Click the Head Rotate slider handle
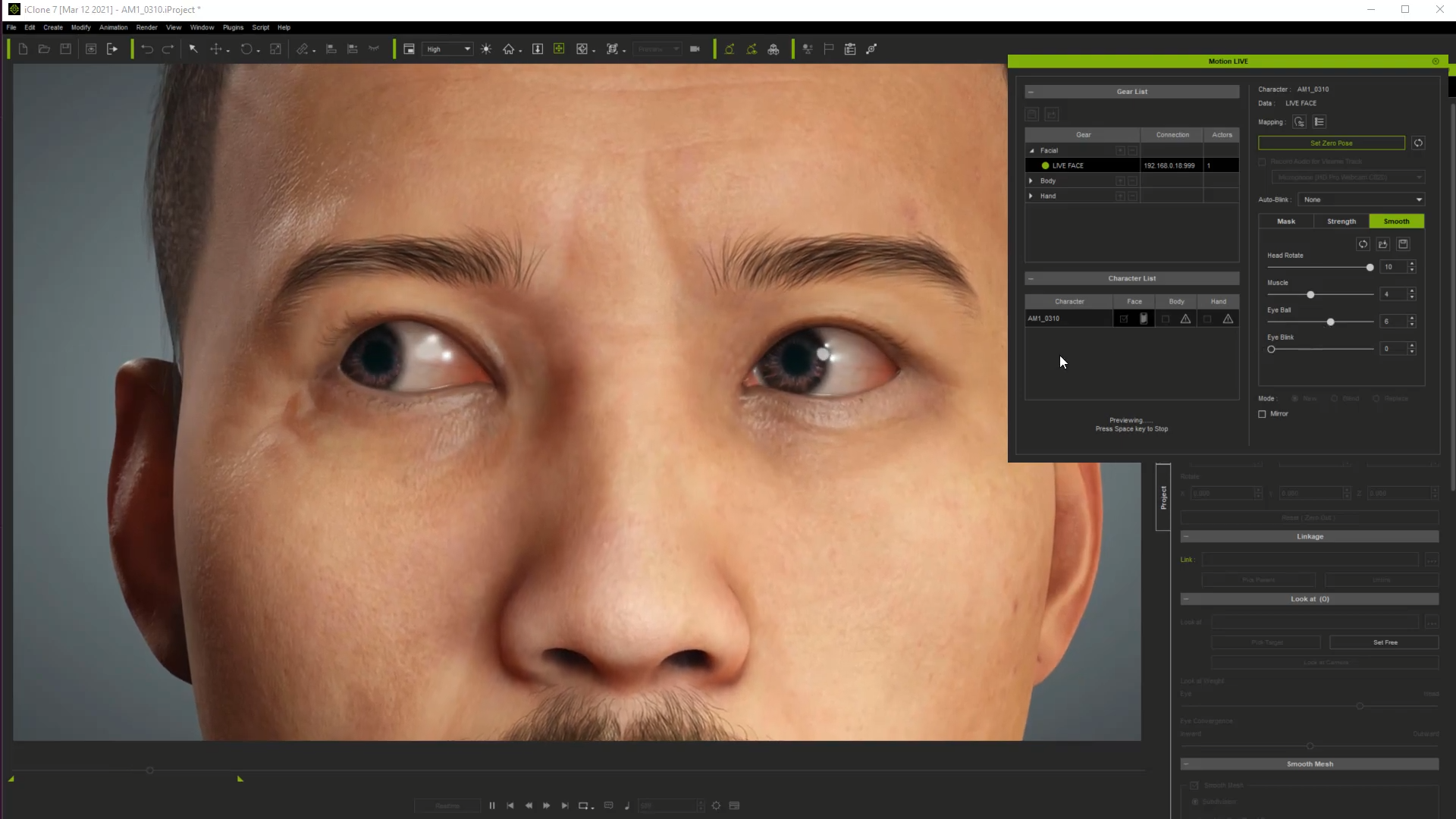The height and width of the screenshot is (819, 1456). point(1370,268)
